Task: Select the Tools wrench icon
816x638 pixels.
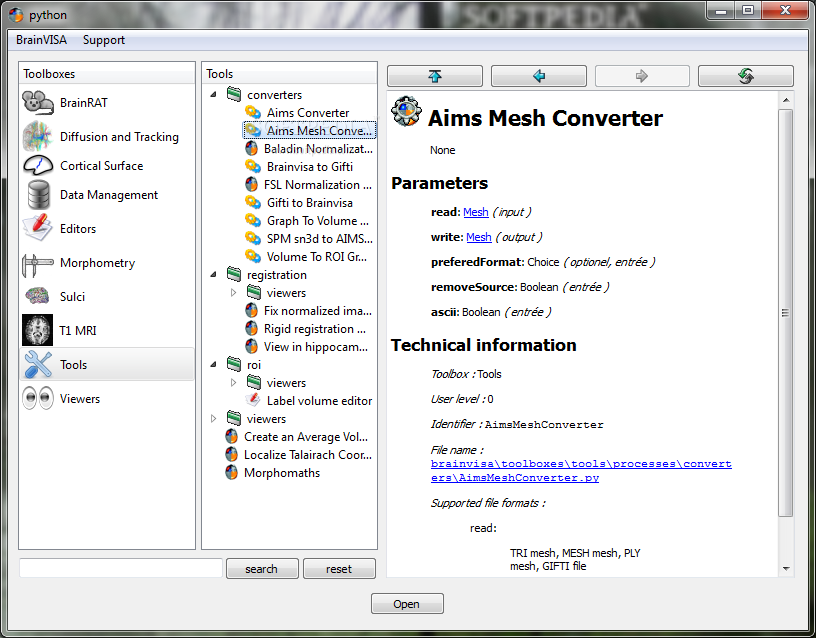Action: (38, 364)
